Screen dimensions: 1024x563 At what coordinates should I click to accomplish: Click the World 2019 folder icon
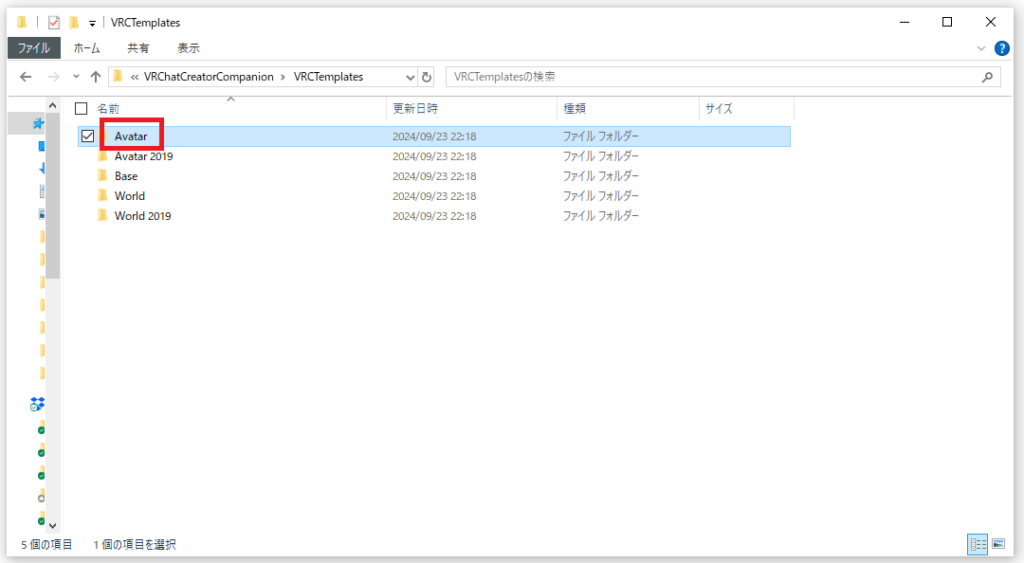(x=103, y=216)
